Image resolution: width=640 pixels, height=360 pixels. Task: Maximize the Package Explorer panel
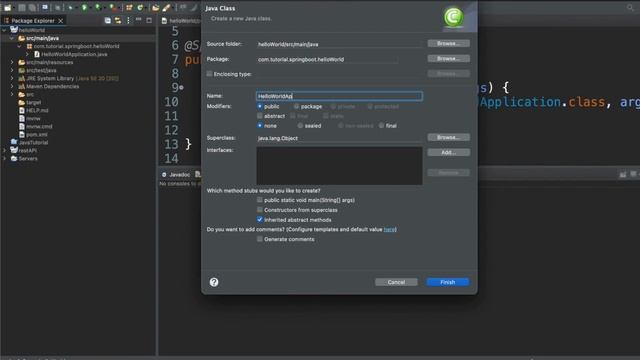click(149, 20)
